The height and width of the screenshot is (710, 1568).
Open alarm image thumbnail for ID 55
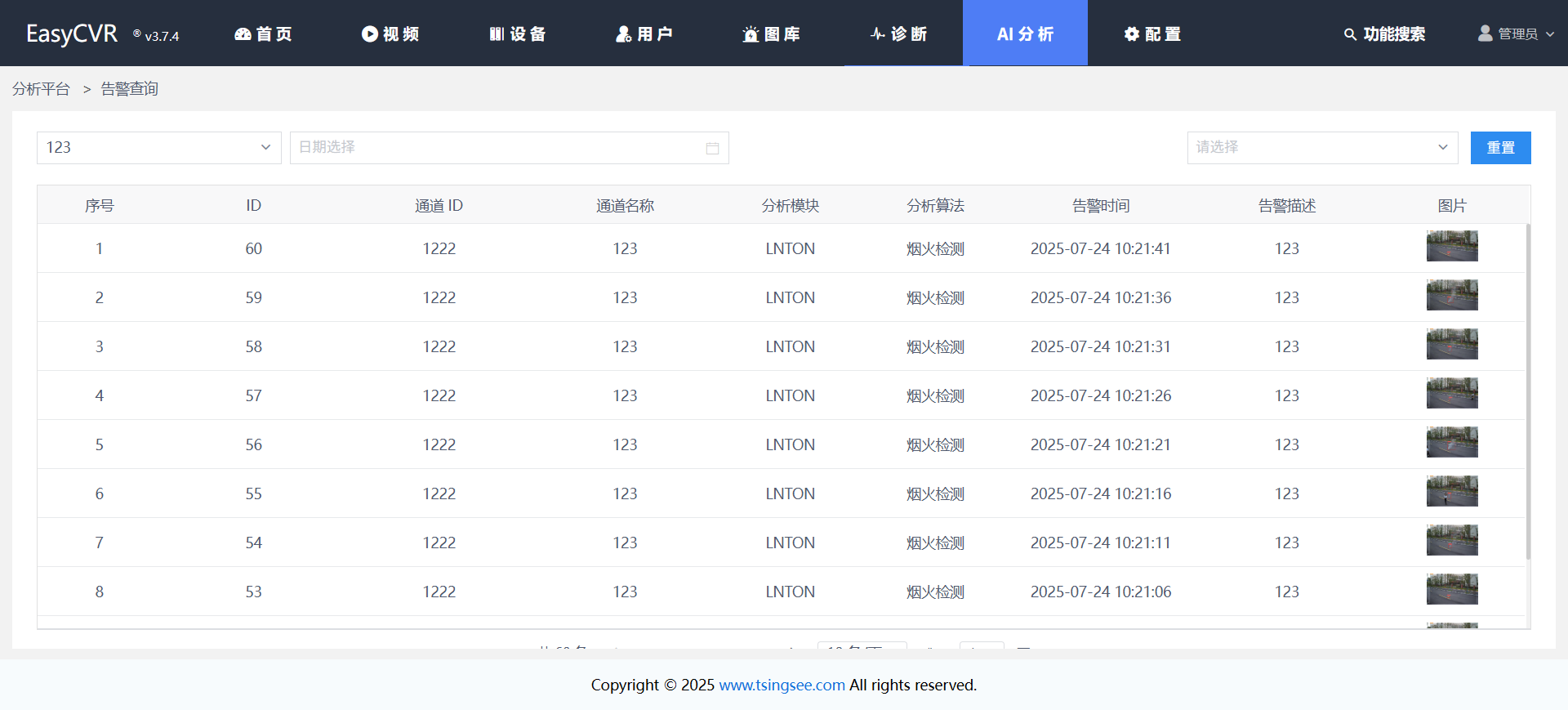coord(1451,492)
